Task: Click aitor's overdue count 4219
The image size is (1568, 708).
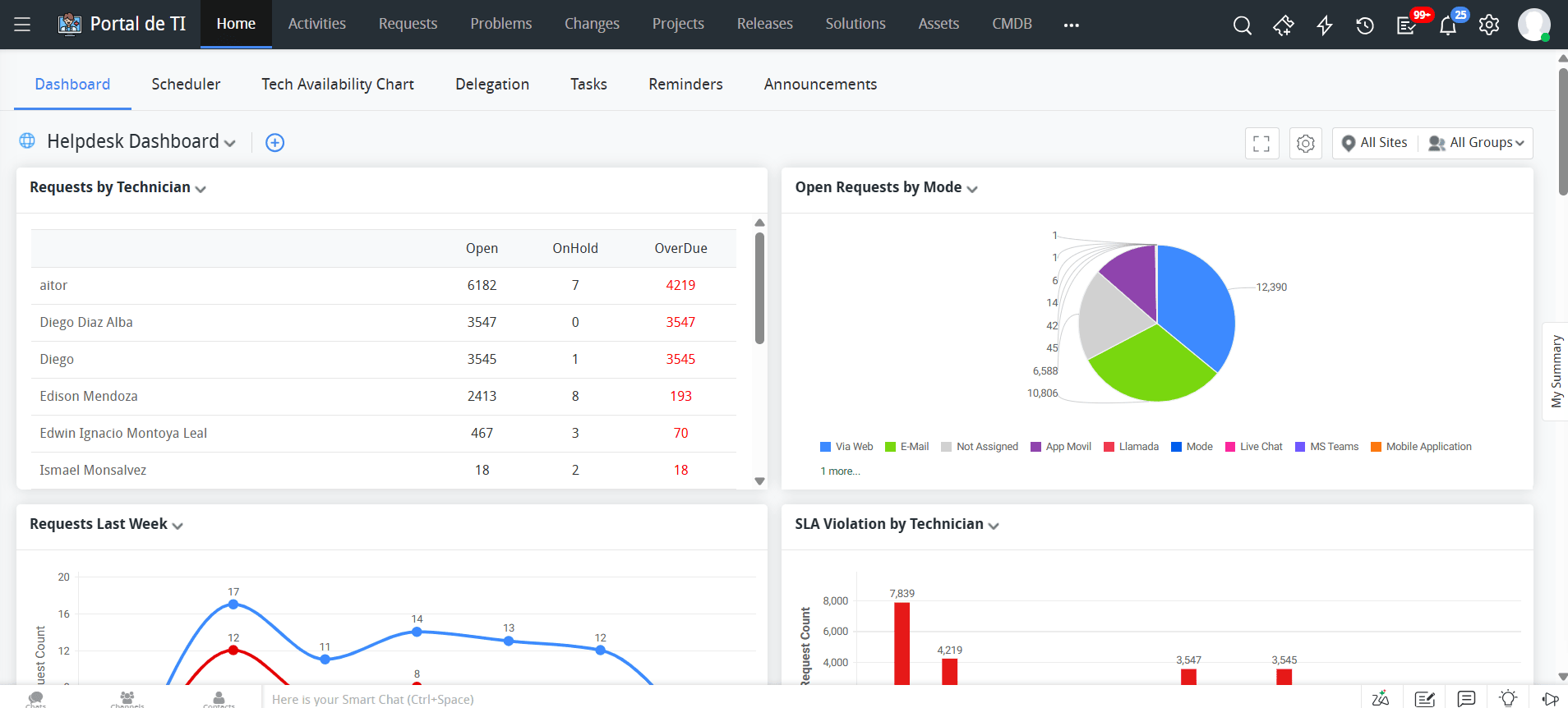Action: pos(680,286)
